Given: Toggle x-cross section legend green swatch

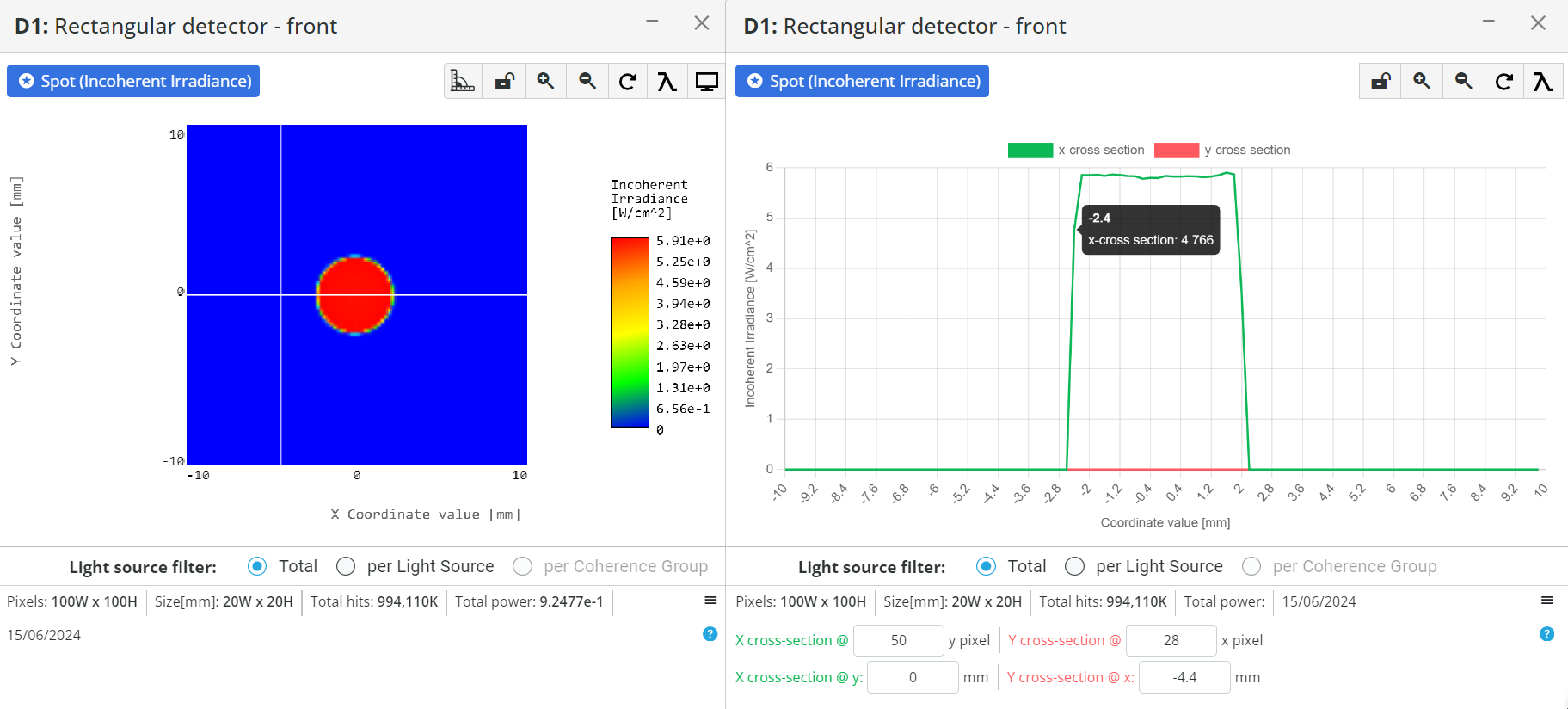Looking at the screenshot, I should pos(1030,151).
